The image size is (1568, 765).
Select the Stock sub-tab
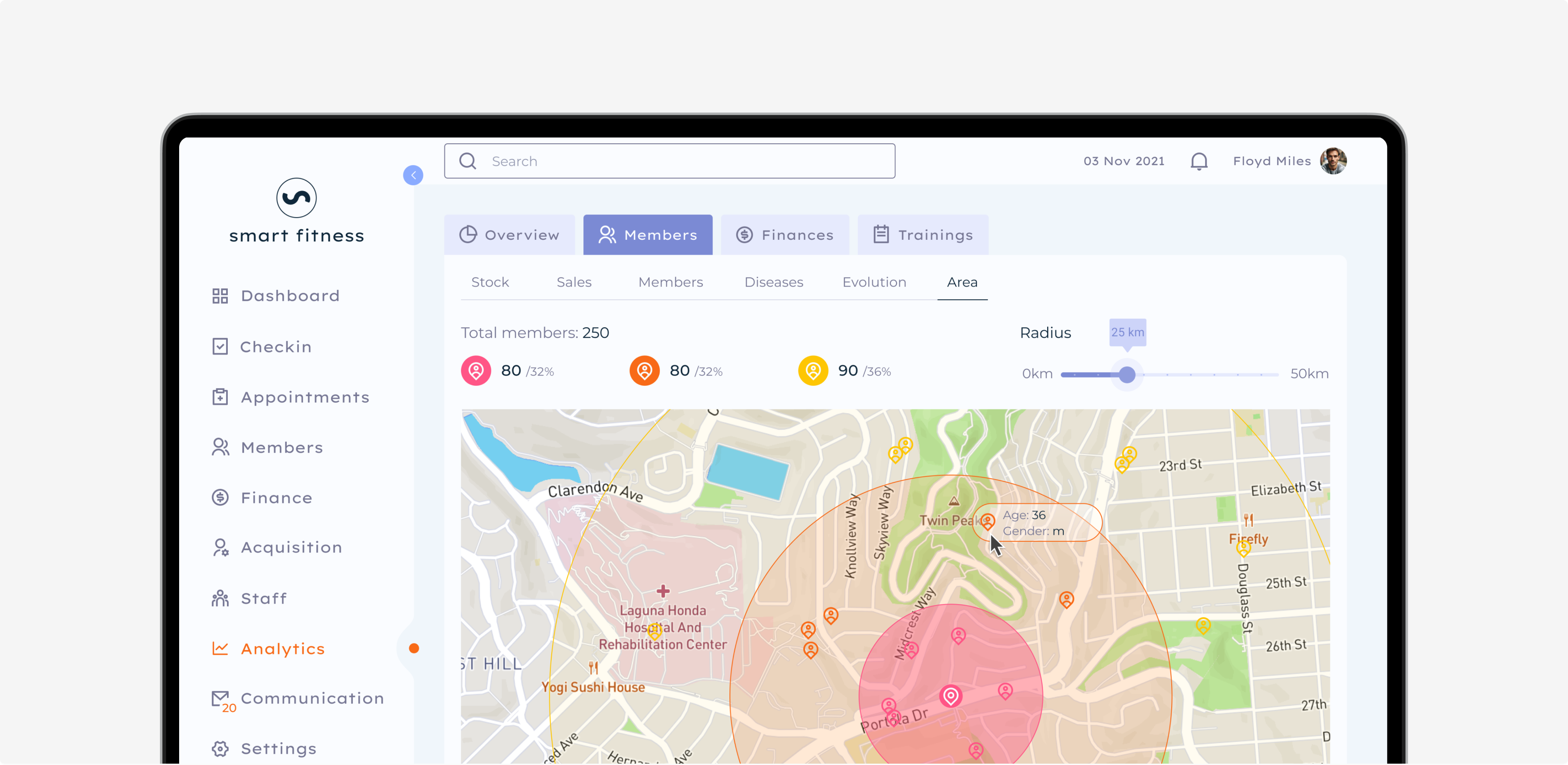(x=490, y=282)
